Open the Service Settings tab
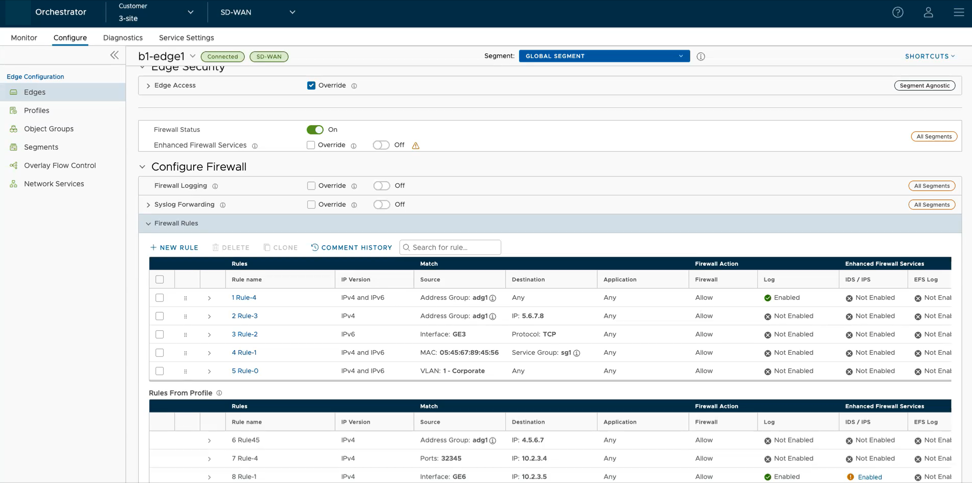The image size is (972, 483). click(186, 38)
